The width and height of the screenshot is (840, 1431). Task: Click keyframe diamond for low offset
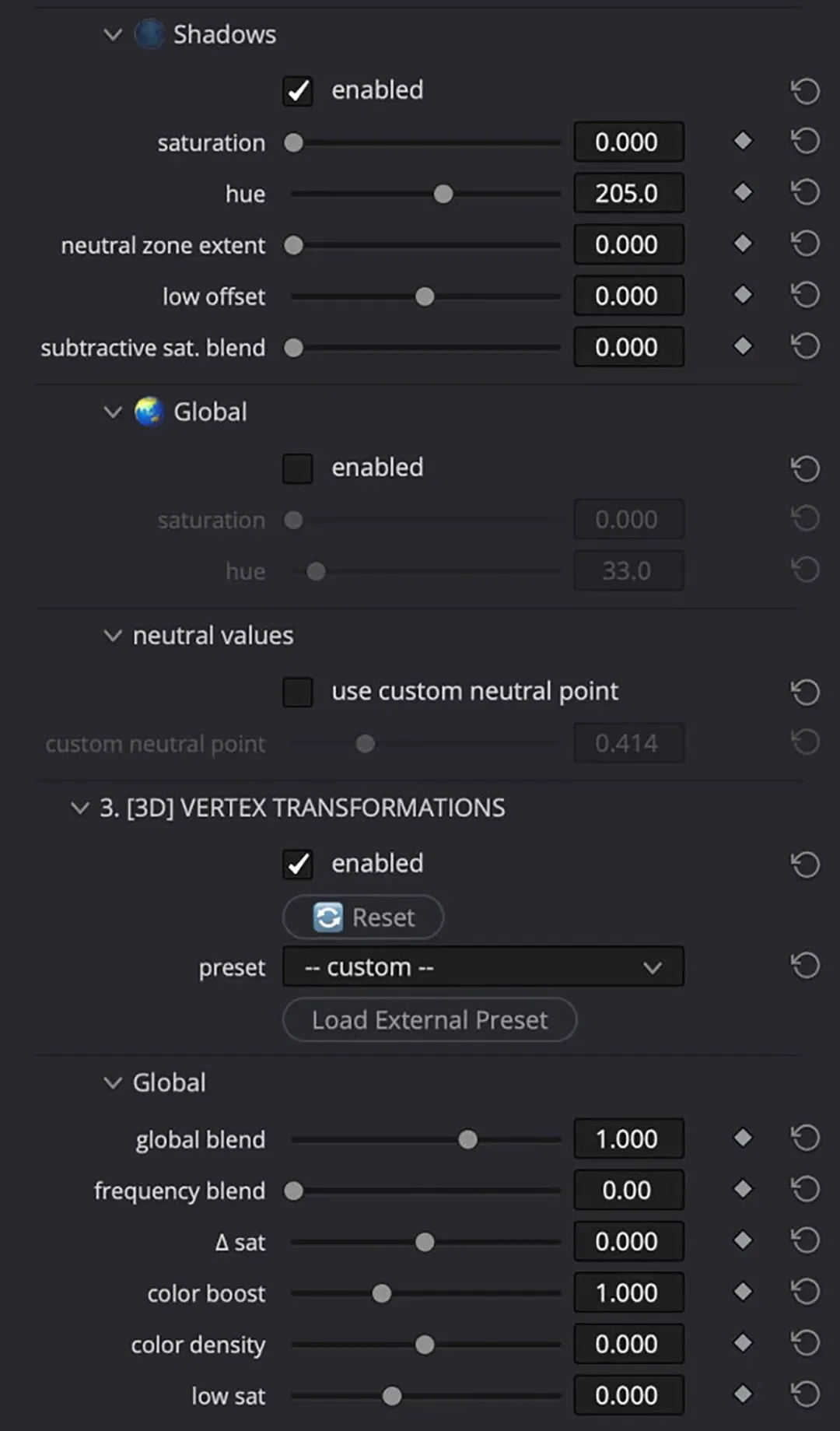[x=743, y=295]
